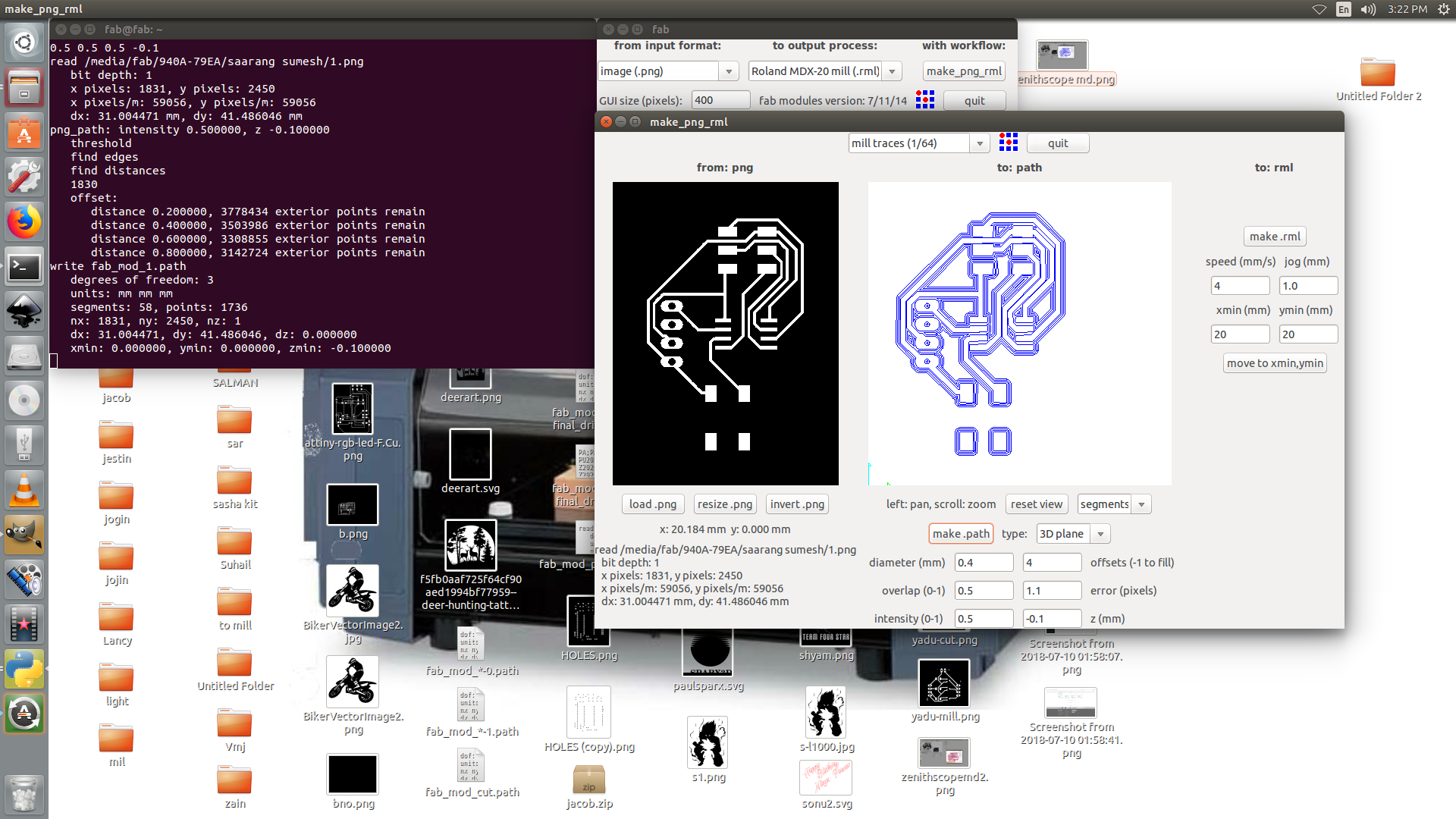Open Ubuntu Software center in launcher
Viewport: 1456px width, 819px height.
[x=24, y=133]
